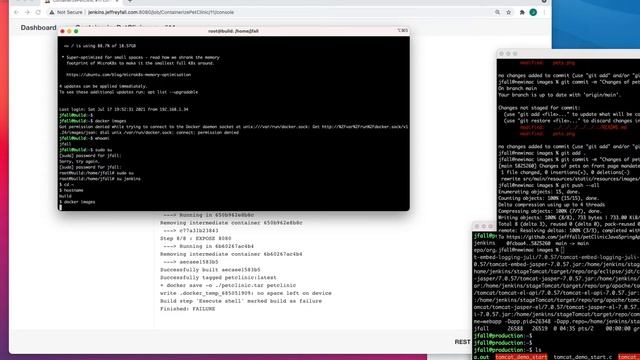Image resolution: width=640 pixels, height=360 pixels.
Task: Click the 'Got permission denied' error line
Action: 233,127
